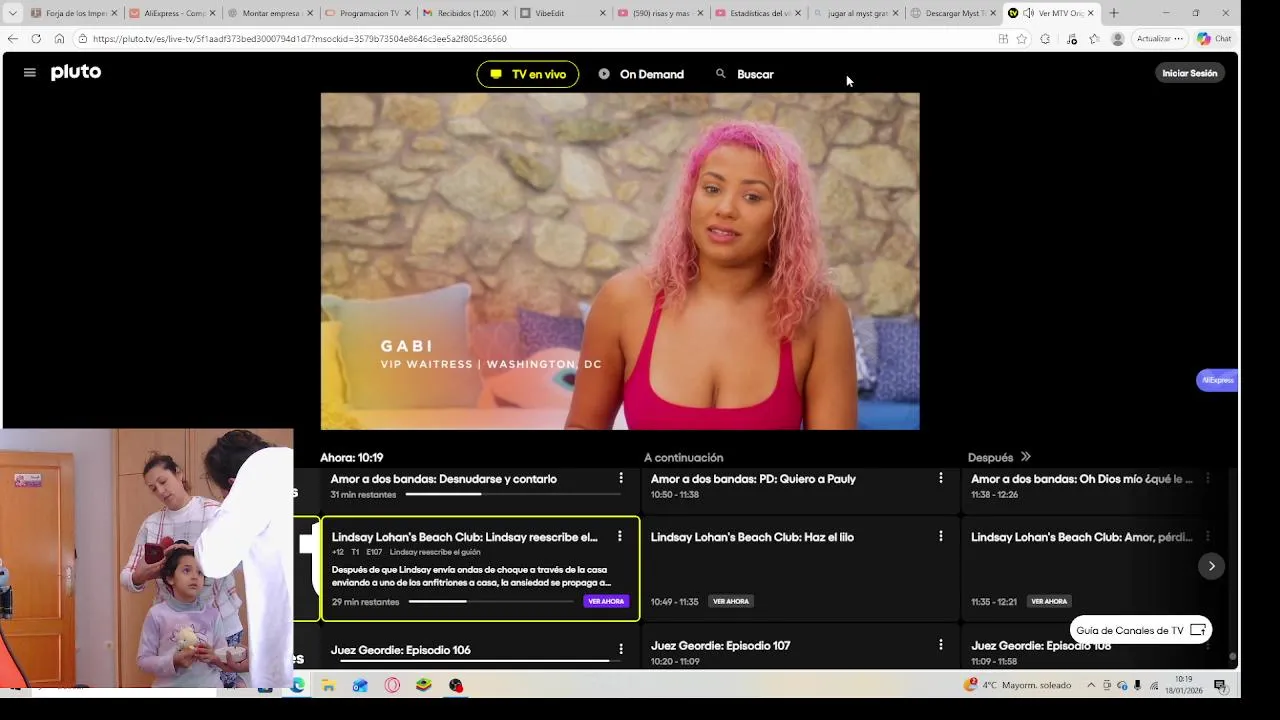Click Ver Ahora for 11:35 - 12:21 episode
1280x720 pixels.
1049,602
